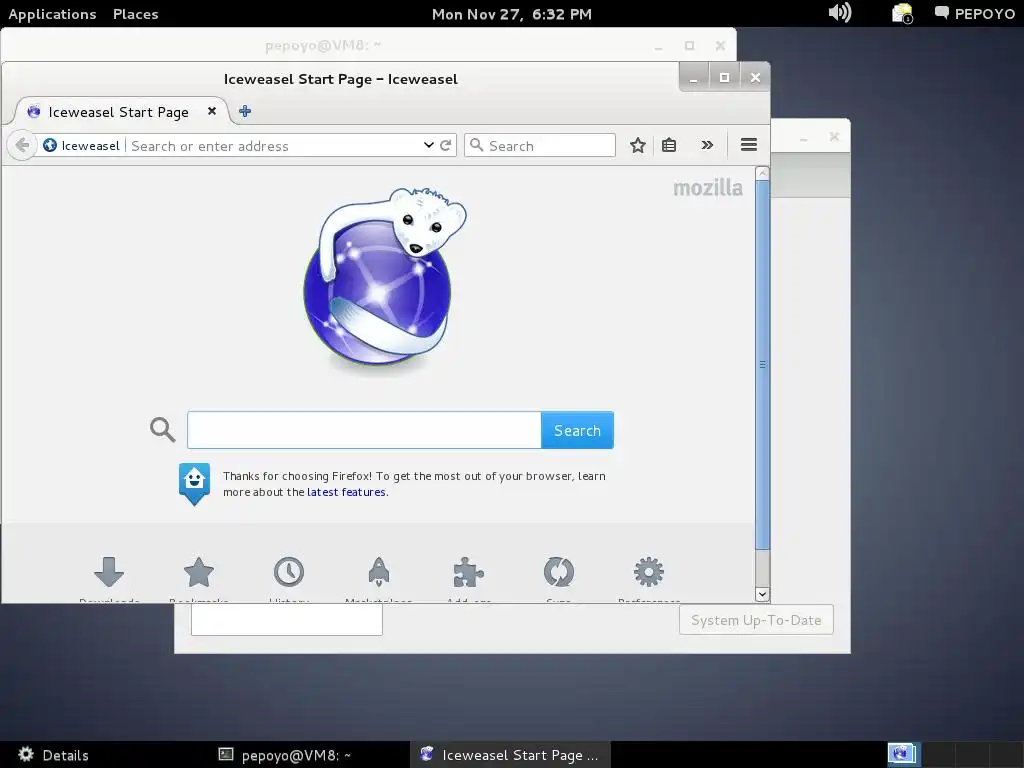
Task: Click the System Up-To-Date button in background window
Action: point(756,620)
